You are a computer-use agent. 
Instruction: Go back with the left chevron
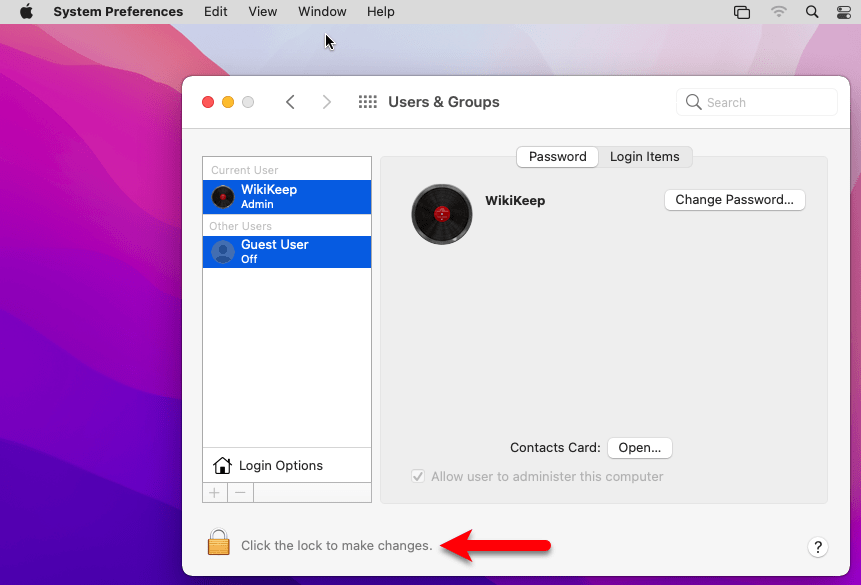click(290, 102)
